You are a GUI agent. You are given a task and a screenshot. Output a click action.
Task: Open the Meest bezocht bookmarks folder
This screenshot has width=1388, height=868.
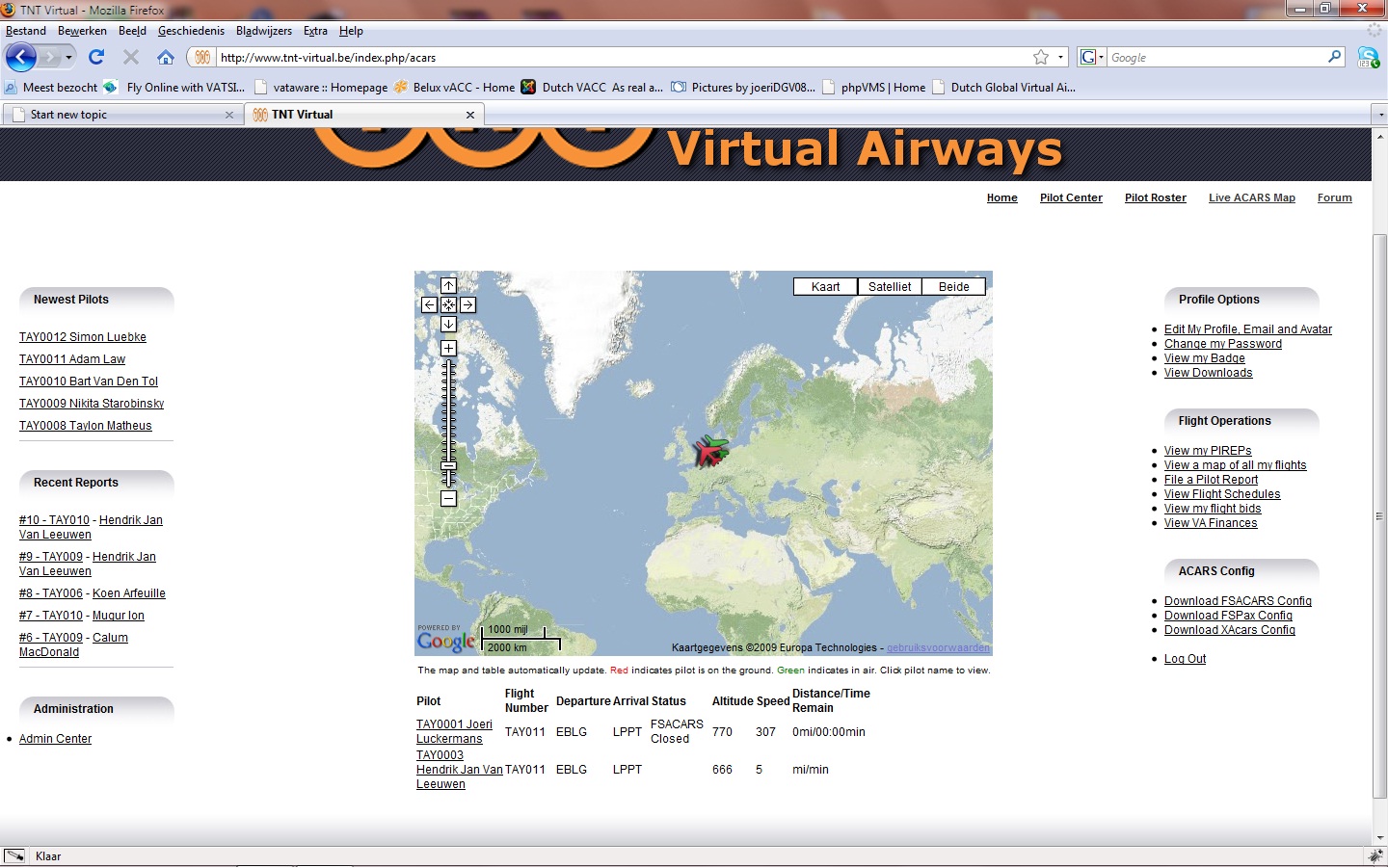(x=52, y=87)
